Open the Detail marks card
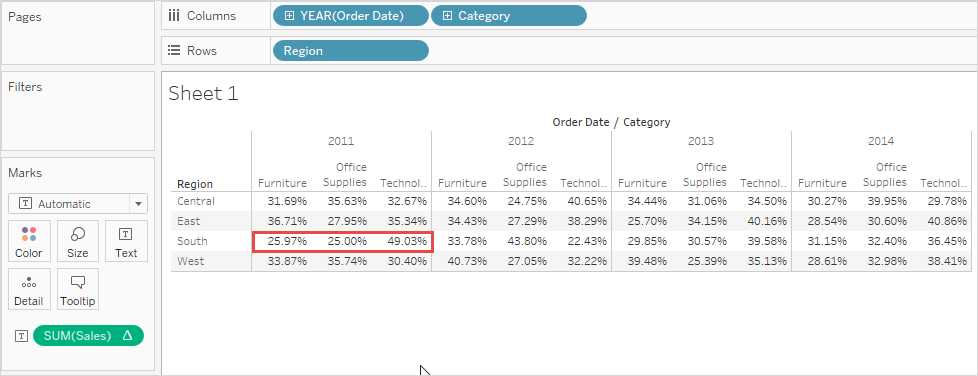The height and width of the screenshot is (376, 978). (x=28, y=289)
